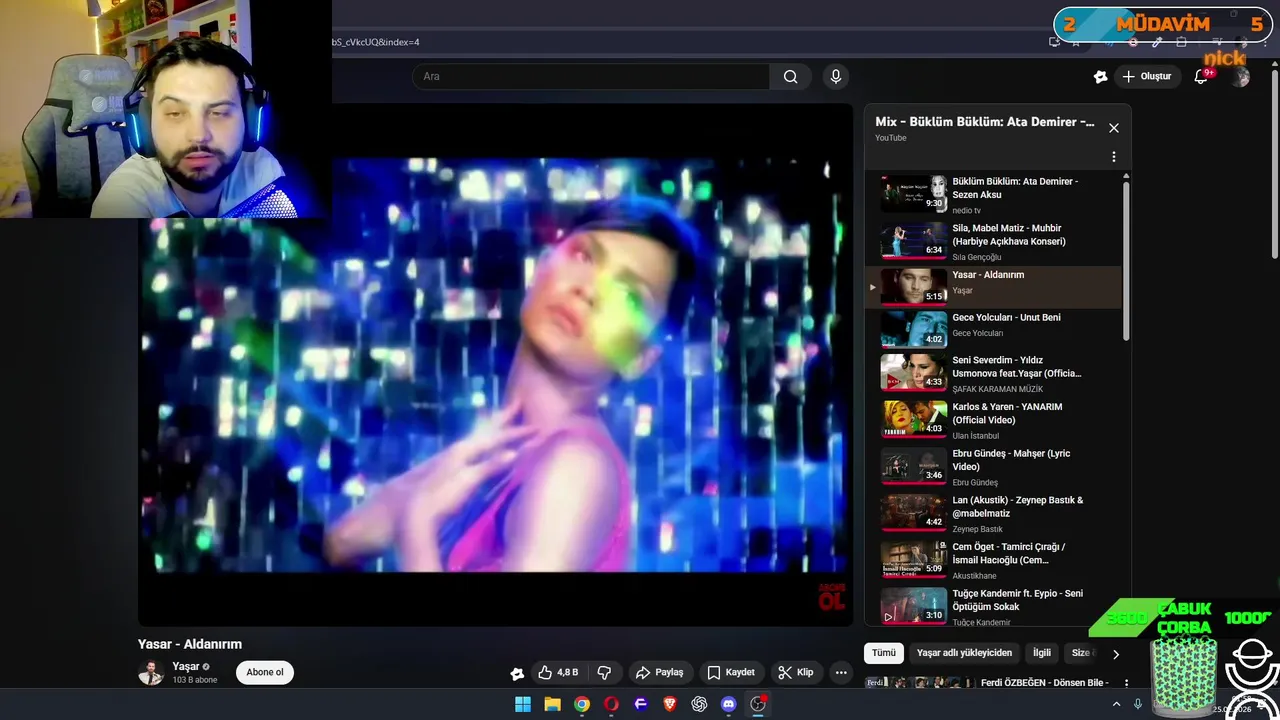Click the playlist panel scrollbar

(x=1126, y=260)
